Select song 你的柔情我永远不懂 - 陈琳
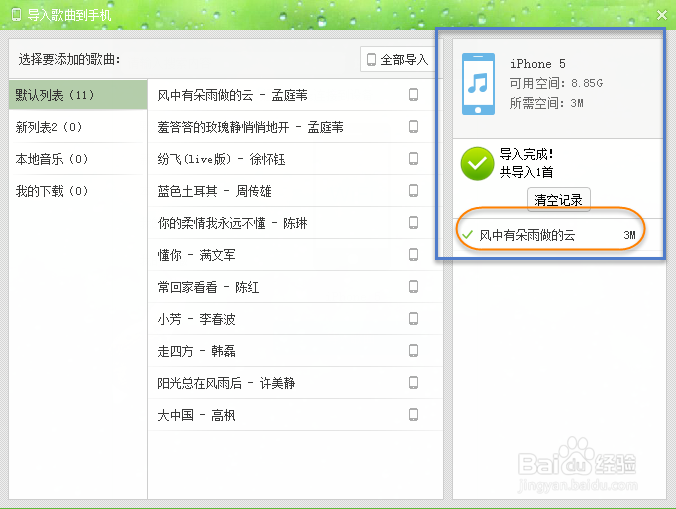 tap(295, 223)
